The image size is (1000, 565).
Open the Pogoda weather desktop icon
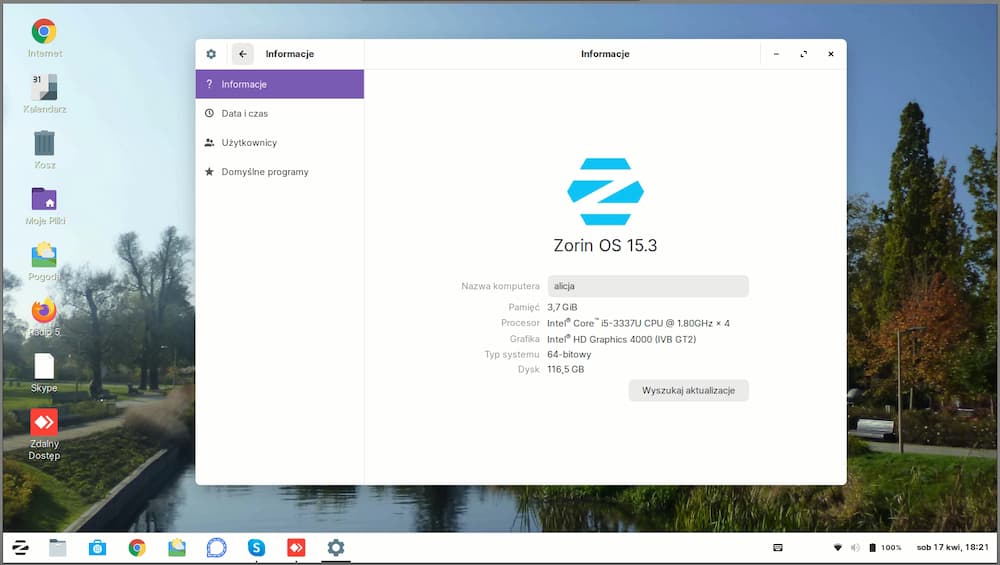[x=44, y=254]
